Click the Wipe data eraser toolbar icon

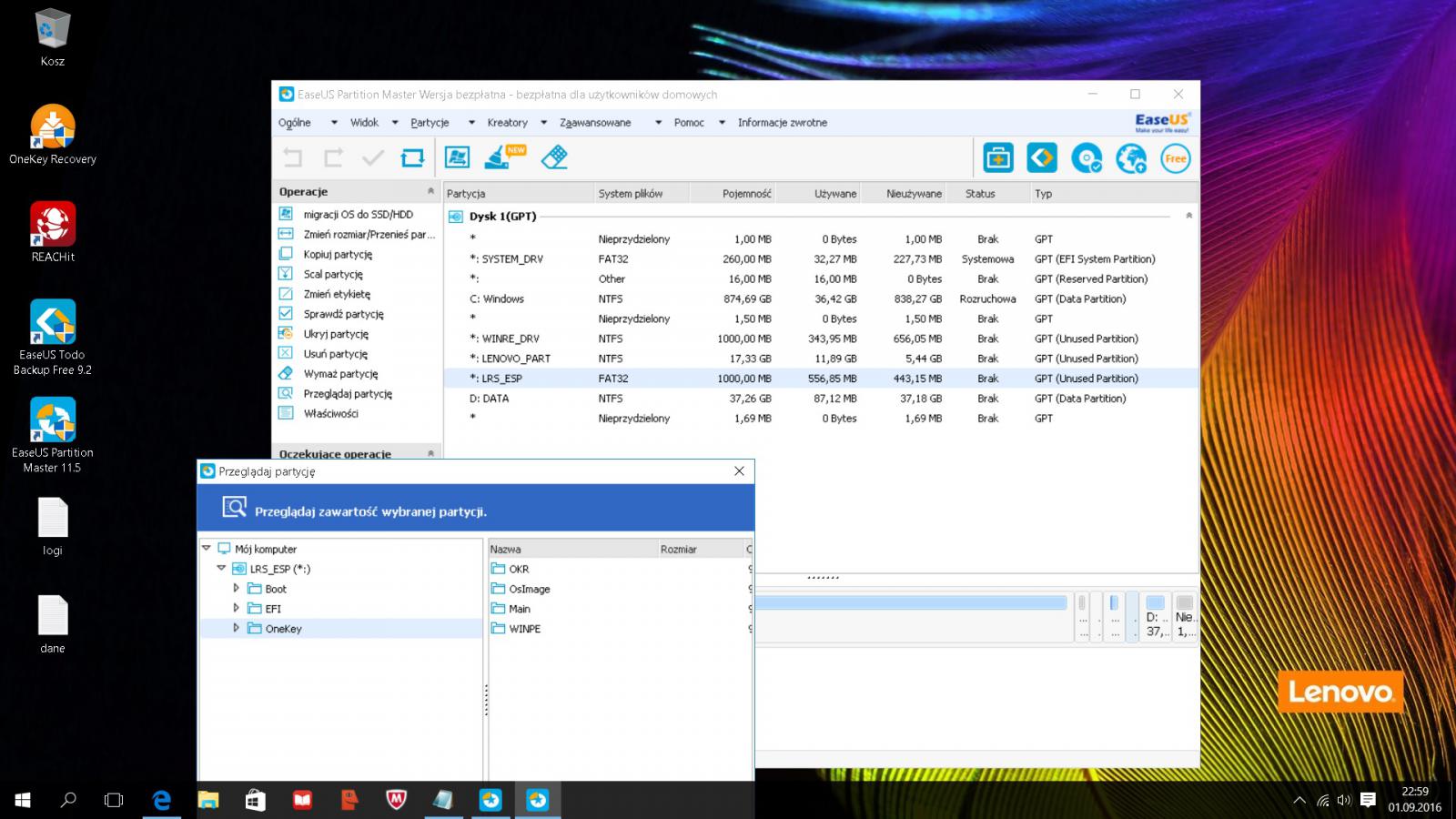554,157
